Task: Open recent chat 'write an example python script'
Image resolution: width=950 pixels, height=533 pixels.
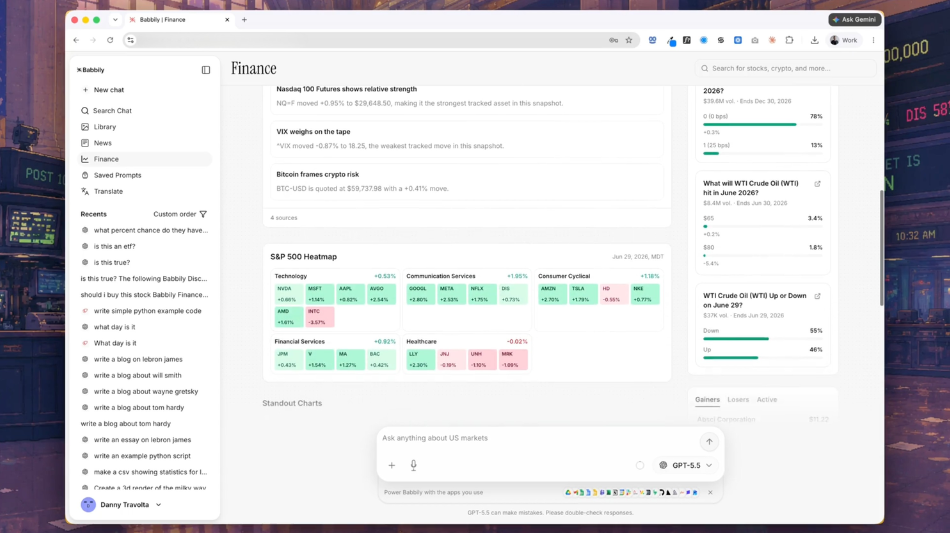Action: 142,456
